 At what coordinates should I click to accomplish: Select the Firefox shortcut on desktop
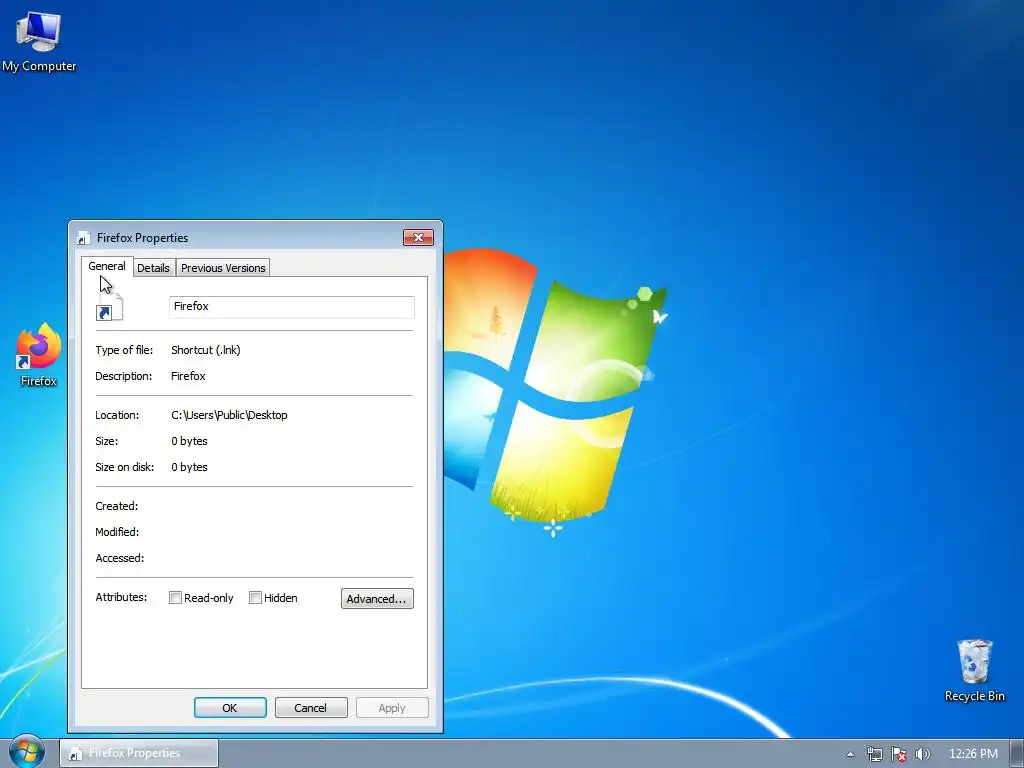(39, 355)
